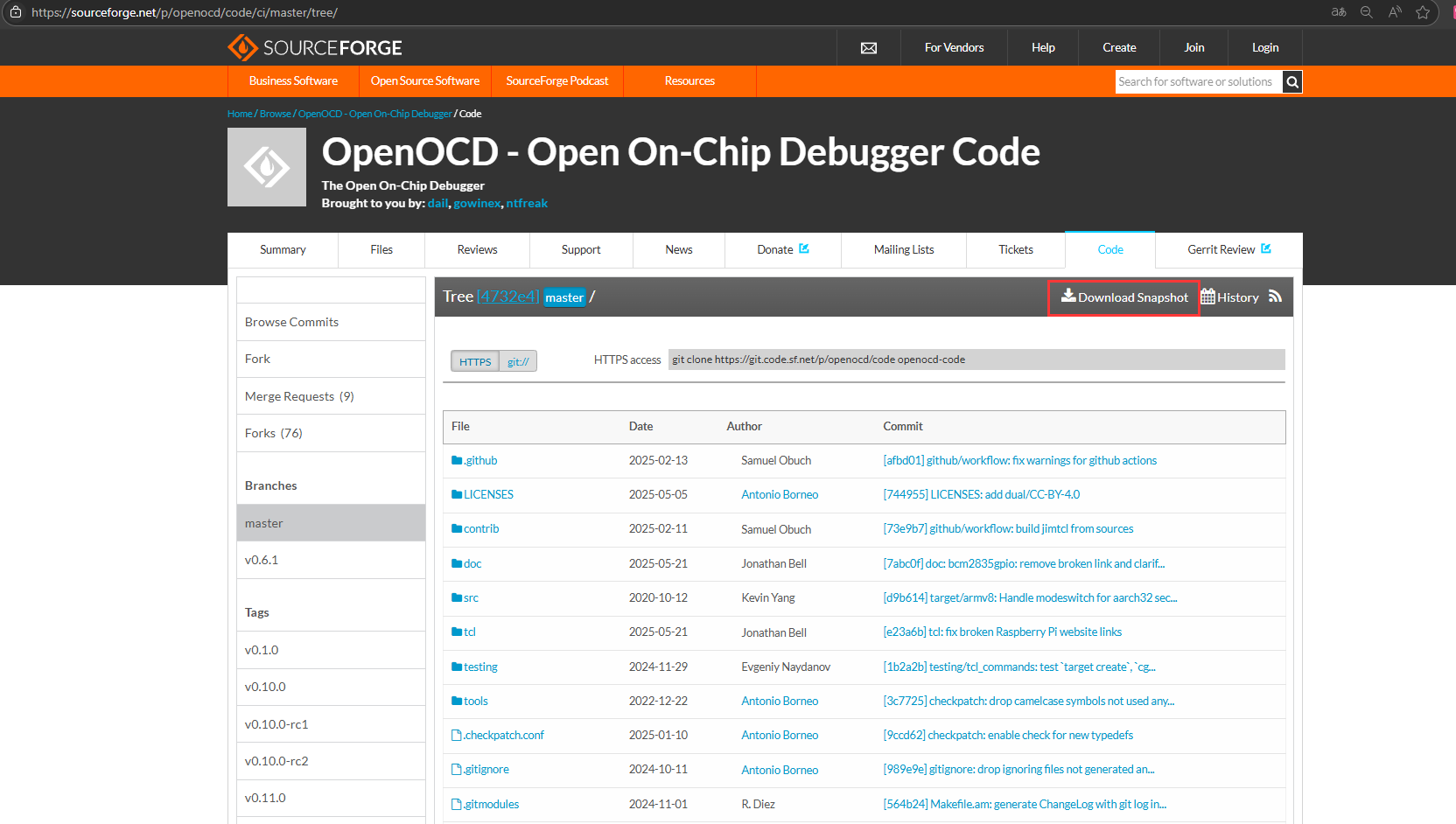Click the History calendar icon
Image resolution: width=1456 pixels, height=824 pixels.
tap(1207, 297)
